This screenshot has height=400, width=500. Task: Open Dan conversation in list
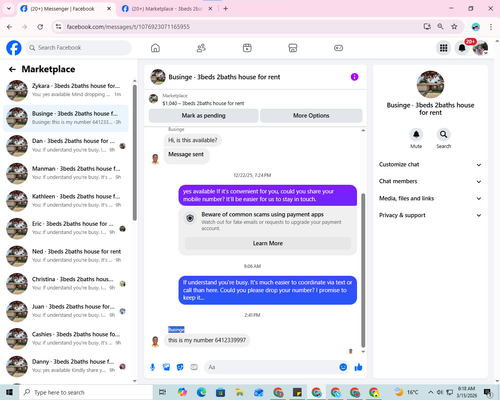[x=67, y=146]
